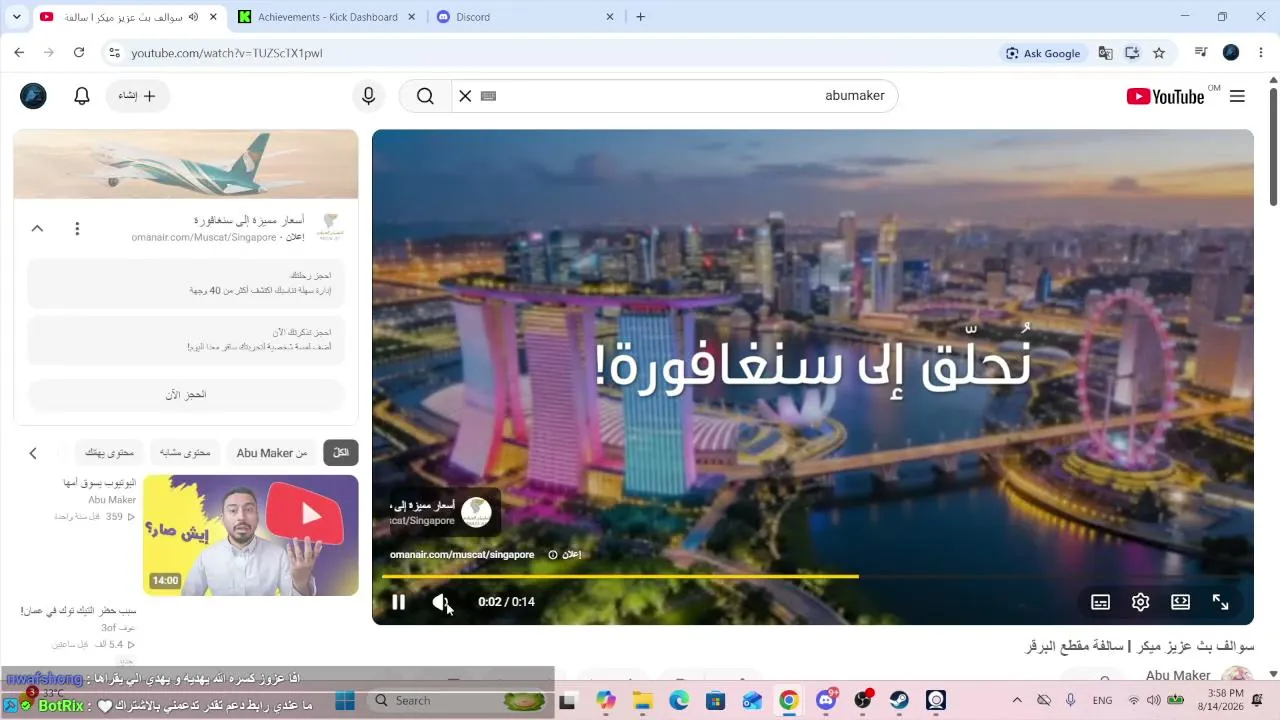The image size is (1280, 720).
Task: Pause the playing video
Action: point(398,602)
